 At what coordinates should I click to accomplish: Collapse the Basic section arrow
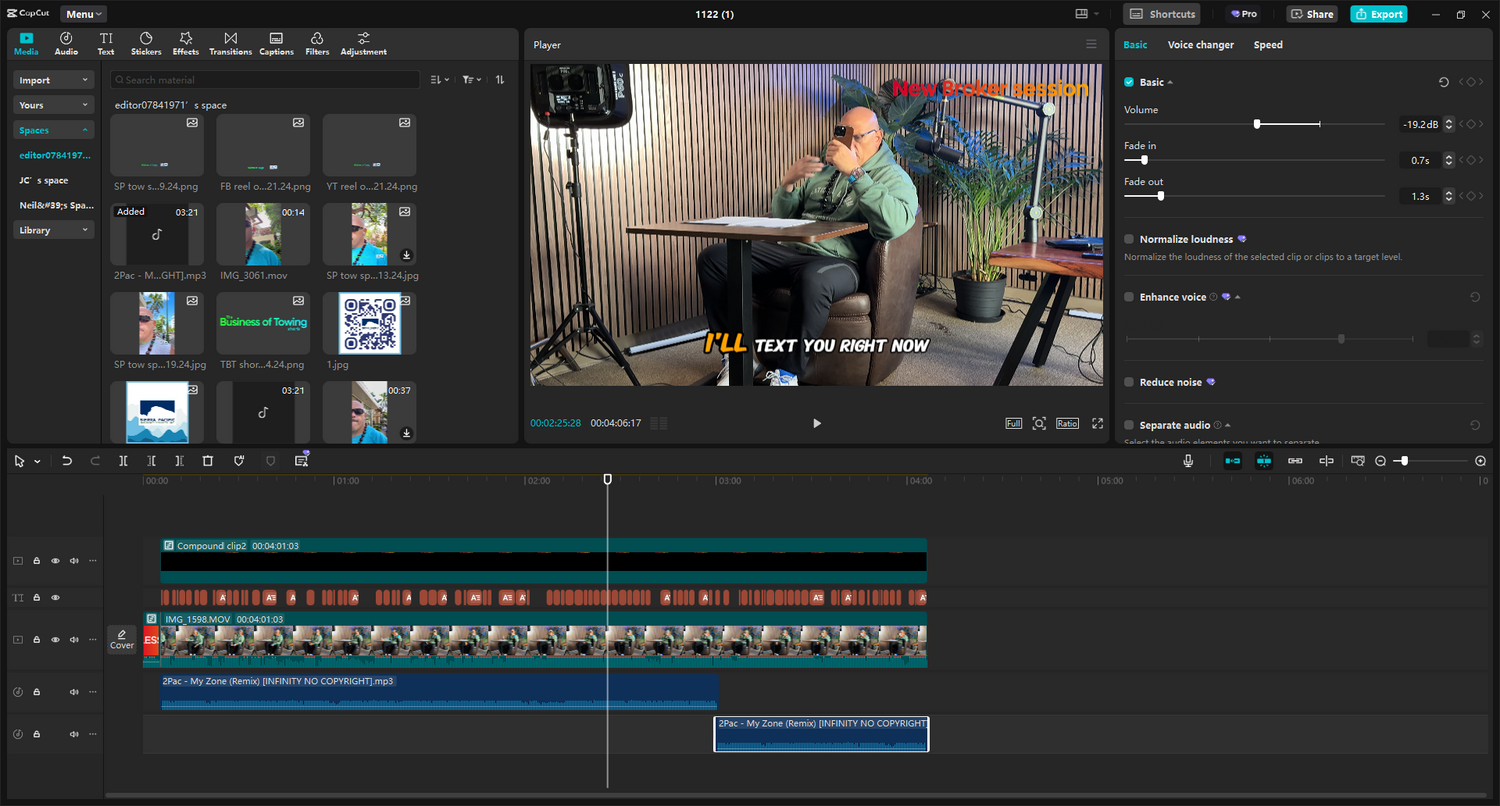(x=1170, y=82)
